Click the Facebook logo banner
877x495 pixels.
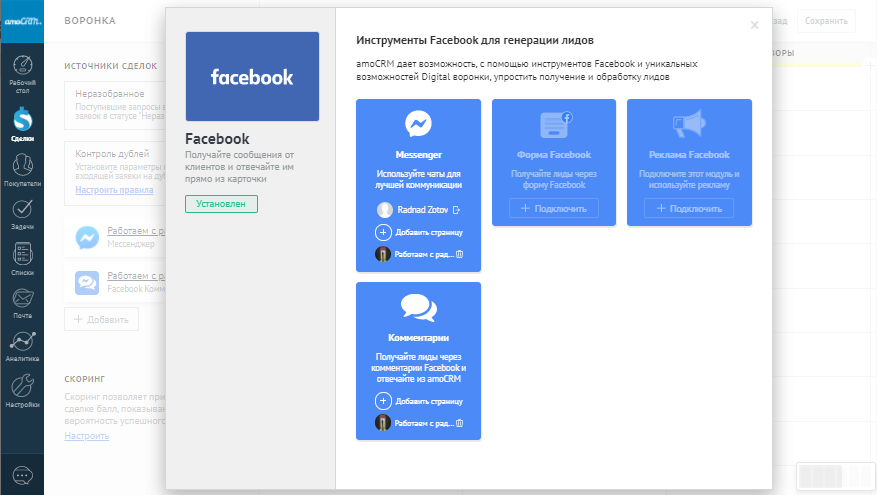252,77
